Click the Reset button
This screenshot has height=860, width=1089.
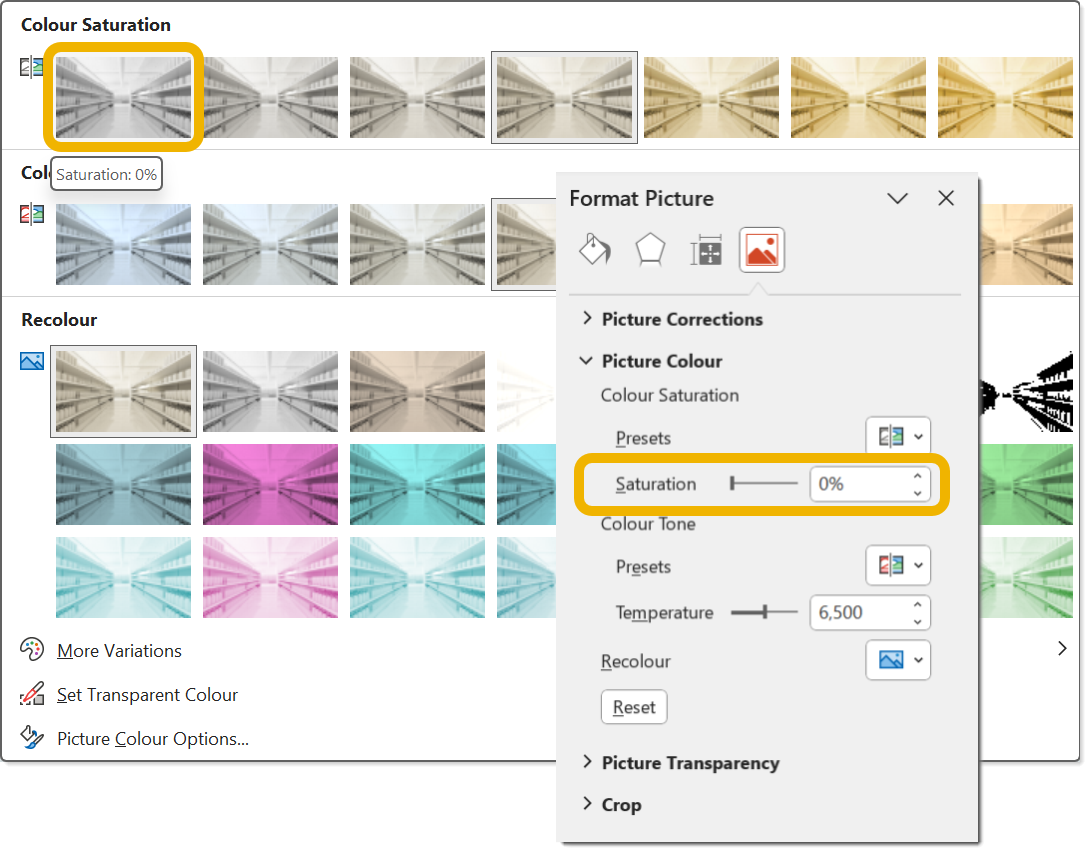[633, 706]
